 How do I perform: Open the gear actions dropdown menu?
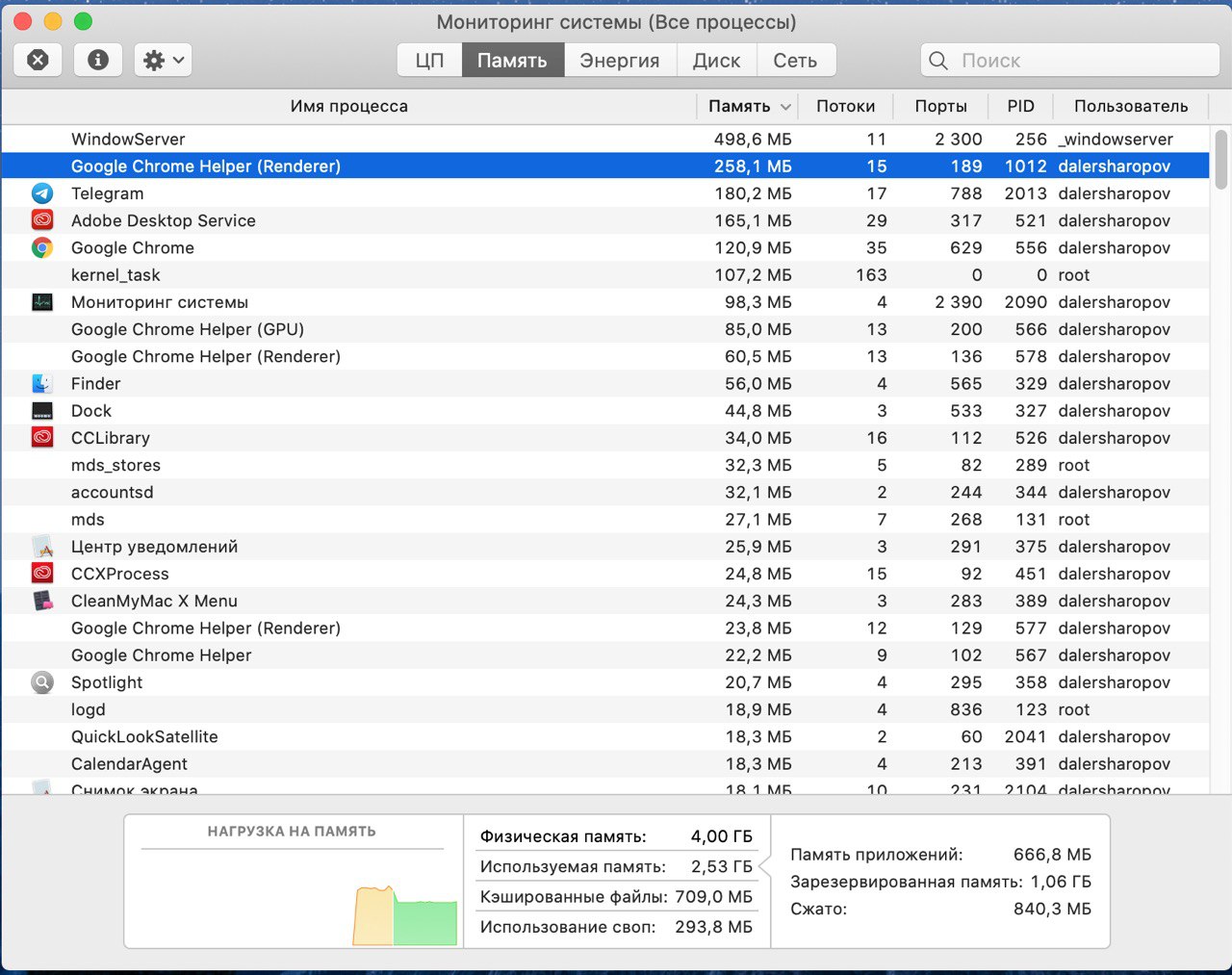[x=164, y=60]
